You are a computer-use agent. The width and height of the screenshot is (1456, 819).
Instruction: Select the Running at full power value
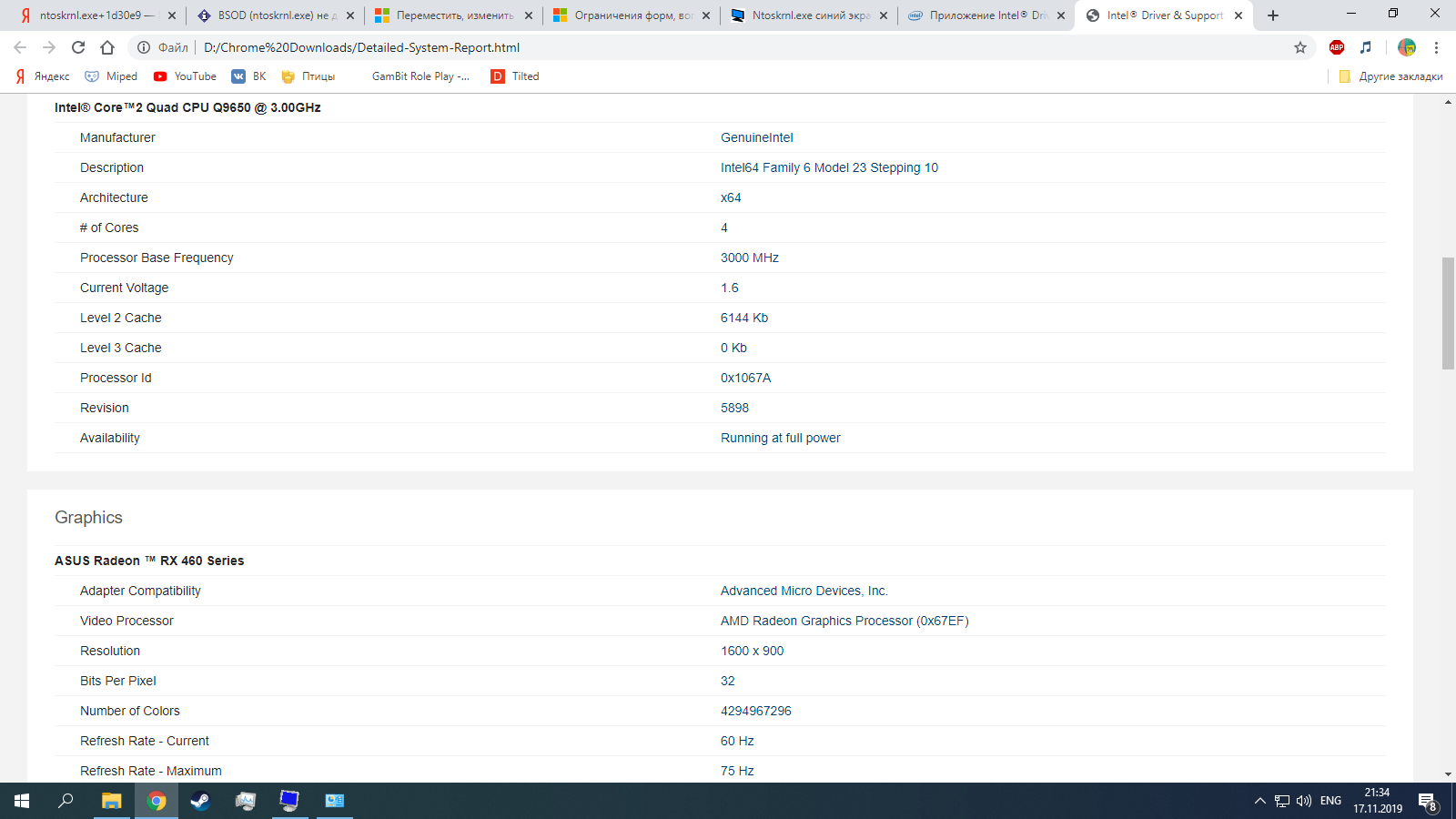(780, 438)
